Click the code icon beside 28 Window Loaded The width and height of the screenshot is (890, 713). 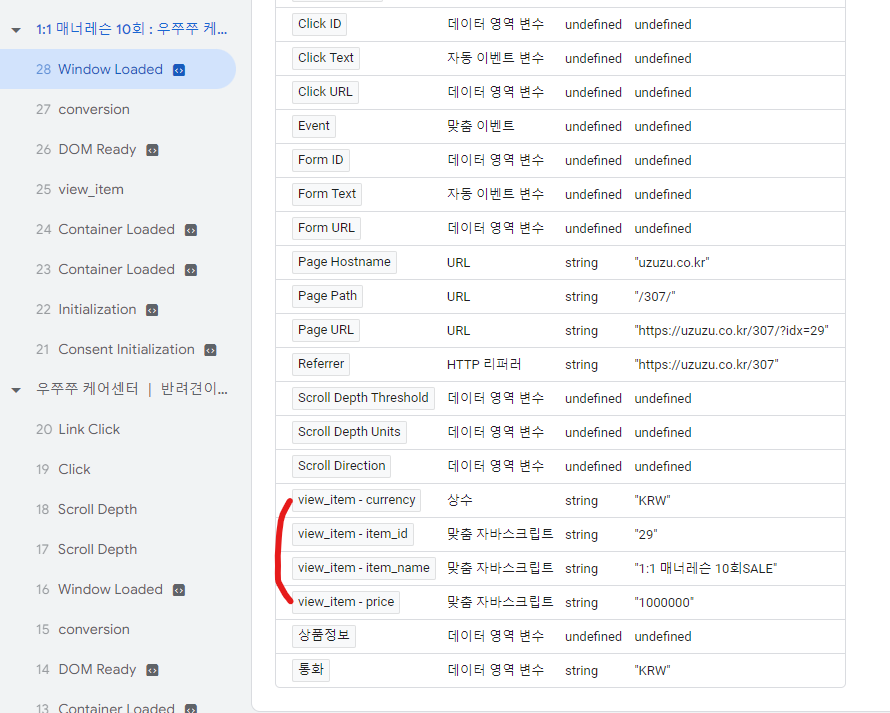[x=180, y=69]
